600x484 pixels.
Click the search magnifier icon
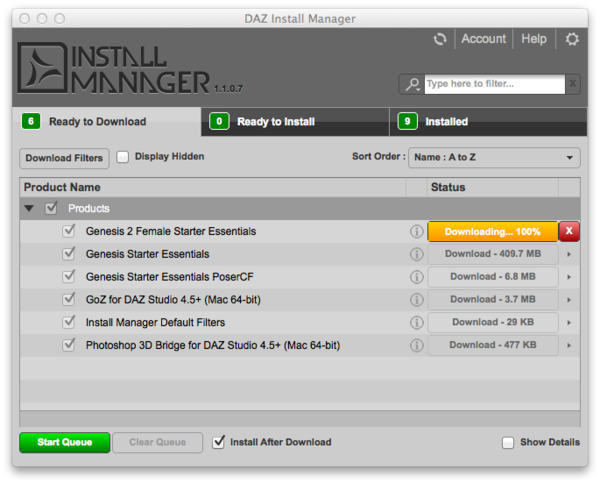tap(412, 84)
